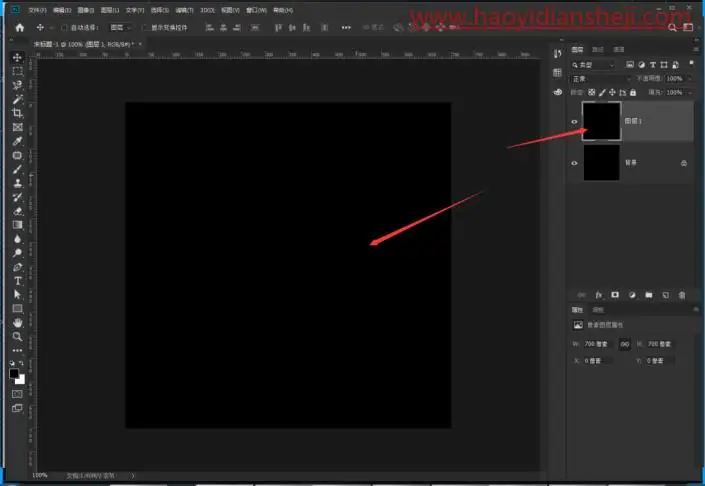The image size is (705, 486).
Task: Open layer filter type dropdown
Action: click(x=593, y=65)
